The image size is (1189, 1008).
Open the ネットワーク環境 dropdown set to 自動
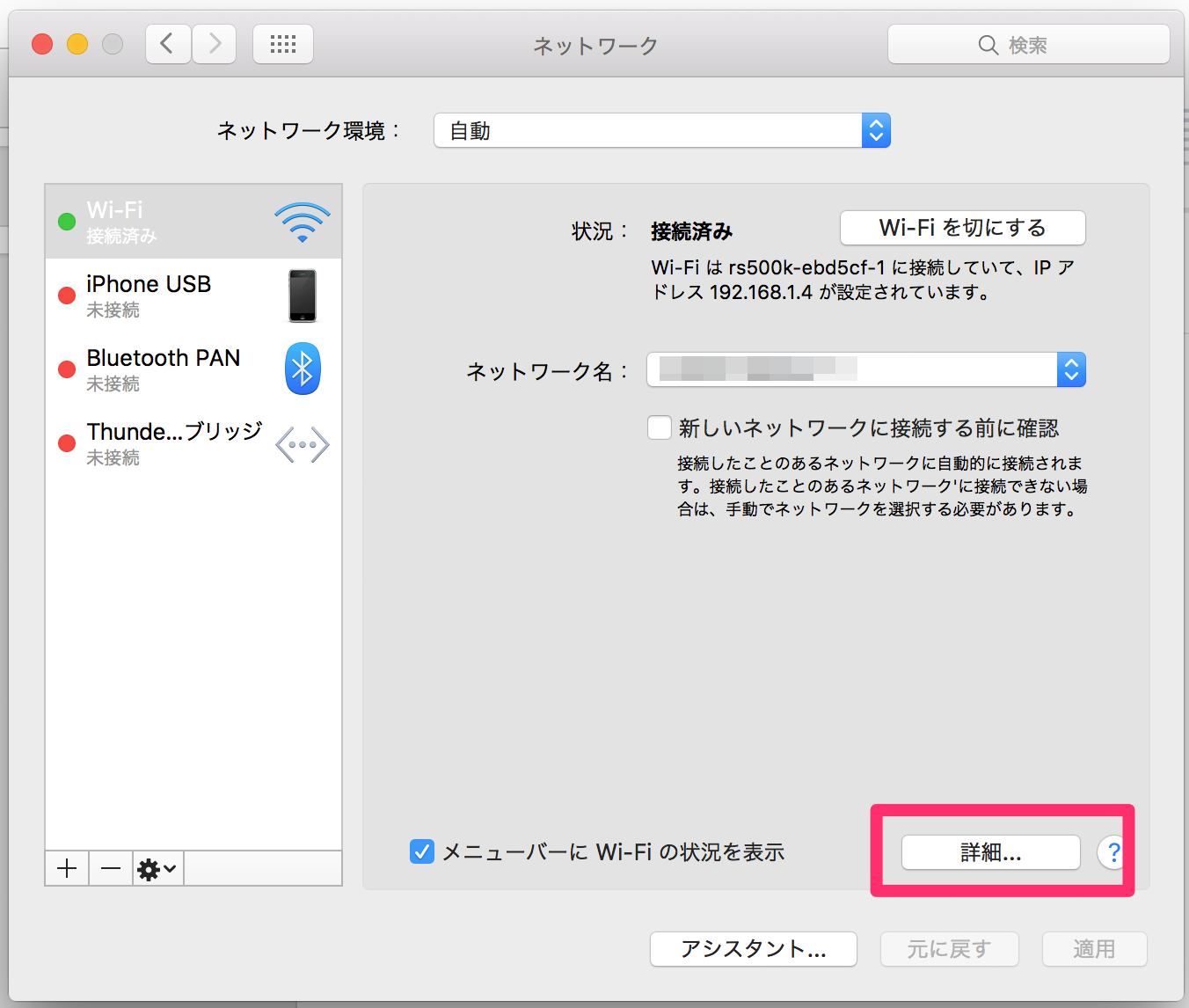[661, 131]
